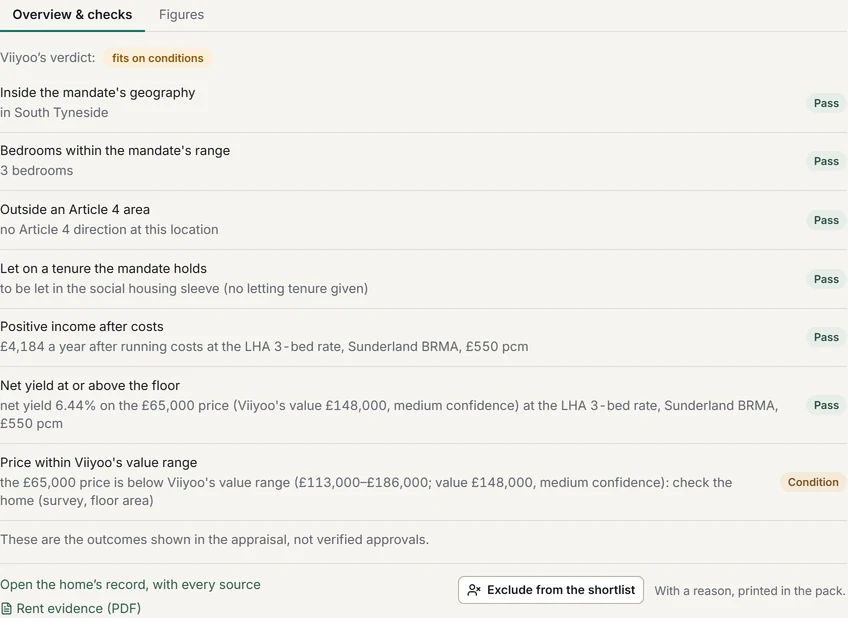The width and height of the screenshot is (848, 618).
Task: Click the '3 bedrooms' detail text
Action: click(x=36, y=170)
